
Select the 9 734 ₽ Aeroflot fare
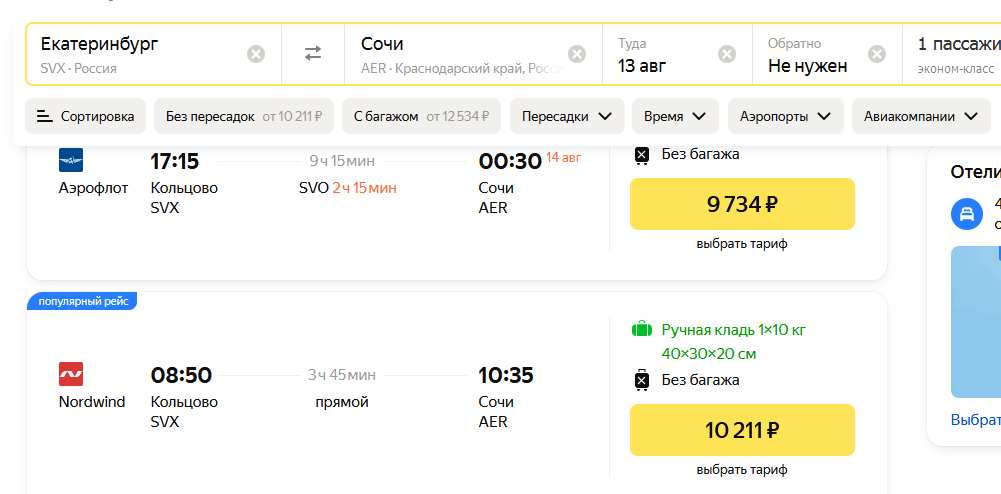pyautogui.click(x=742, y=204)
